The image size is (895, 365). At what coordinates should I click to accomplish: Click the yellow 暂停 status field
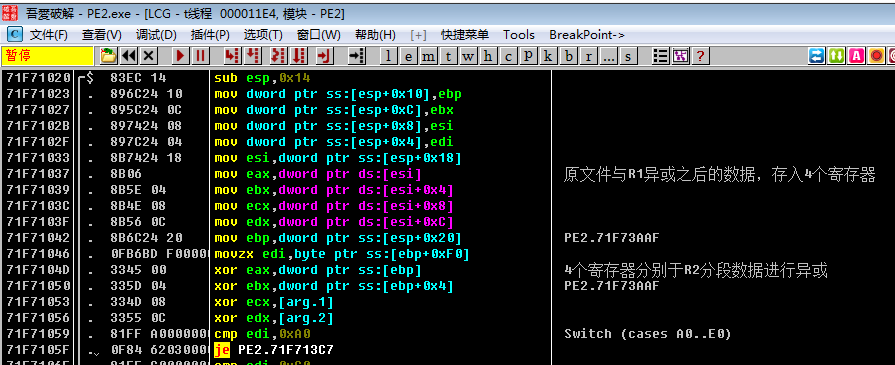point(47,55)
